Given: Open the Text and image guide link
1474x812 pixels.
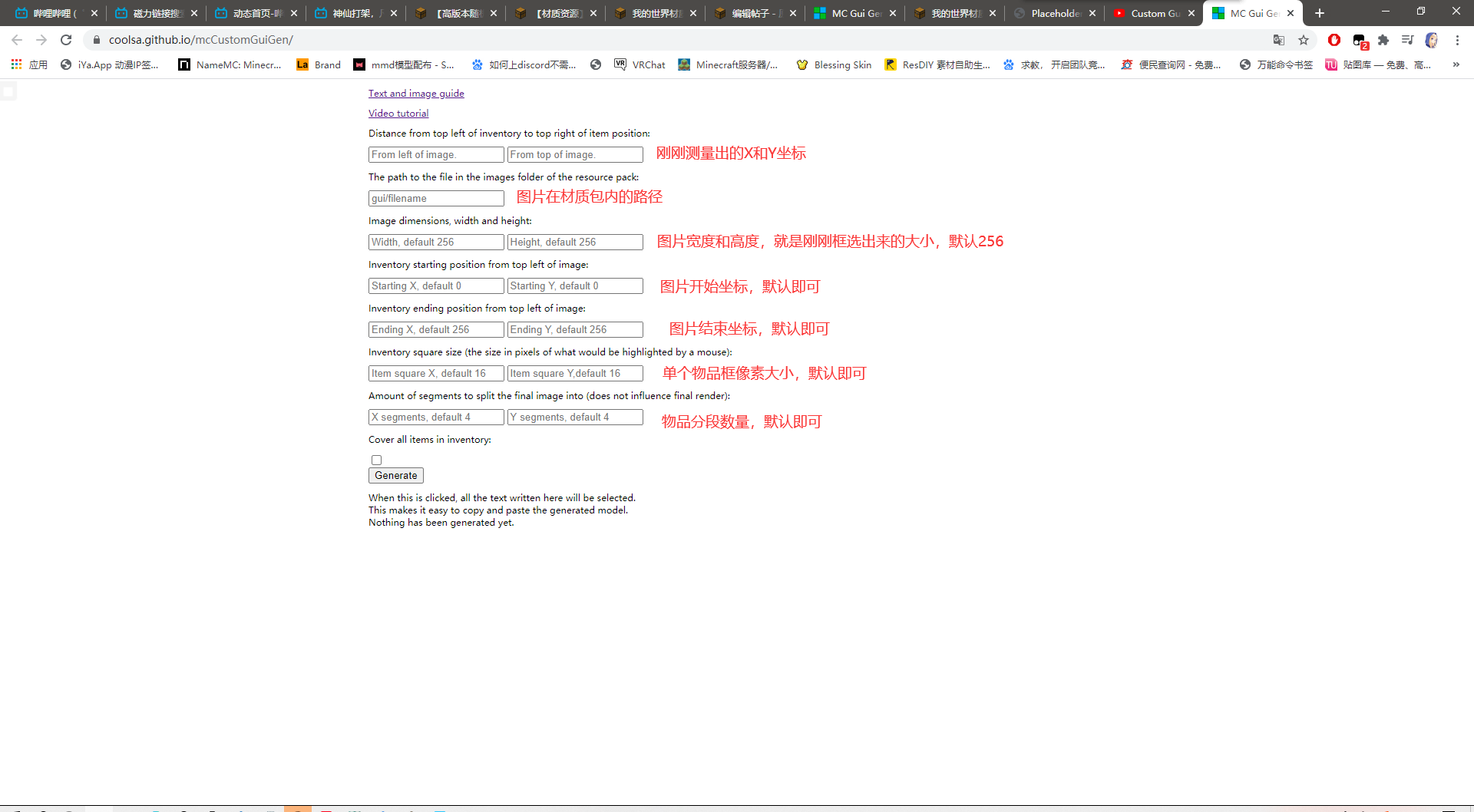Looking at the screenshot, I should [x=416, y=94].
